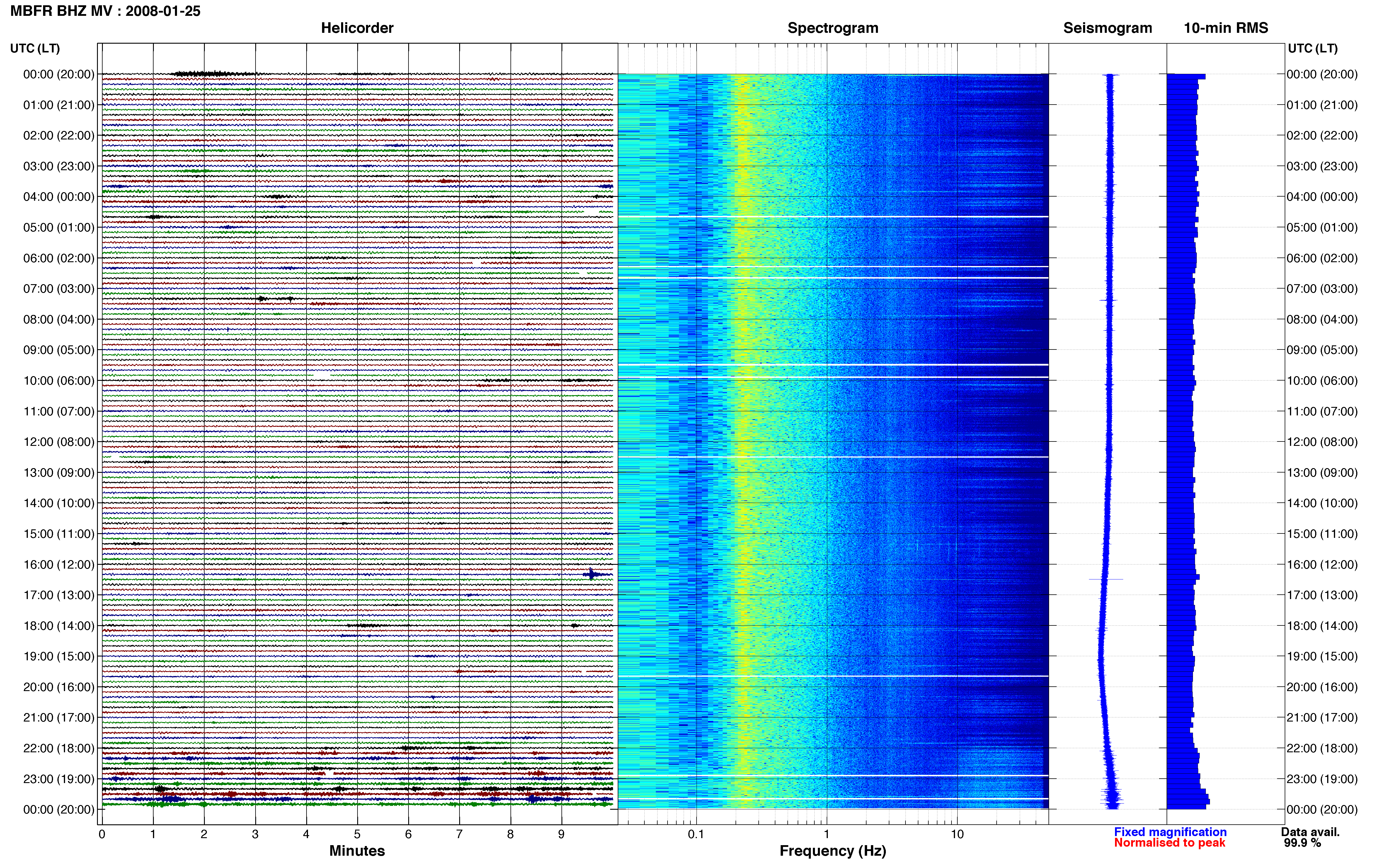Click Frequency axis tick label 0.1
Viewport: 1389px width, 868px height.
point(696,834)
